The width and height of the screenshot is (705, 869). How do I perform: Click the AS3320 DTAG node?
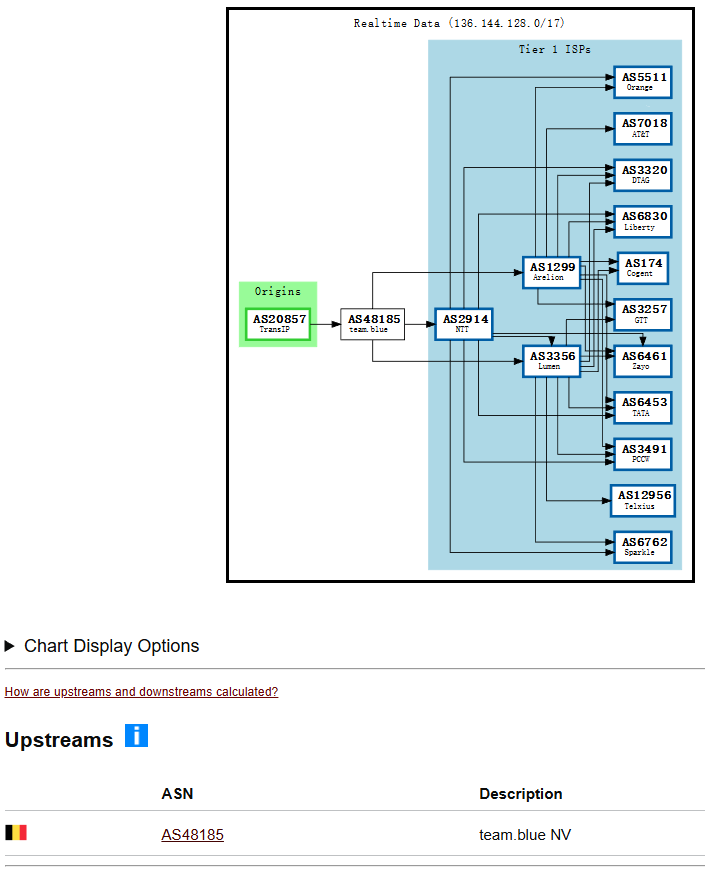click(642, 175)
